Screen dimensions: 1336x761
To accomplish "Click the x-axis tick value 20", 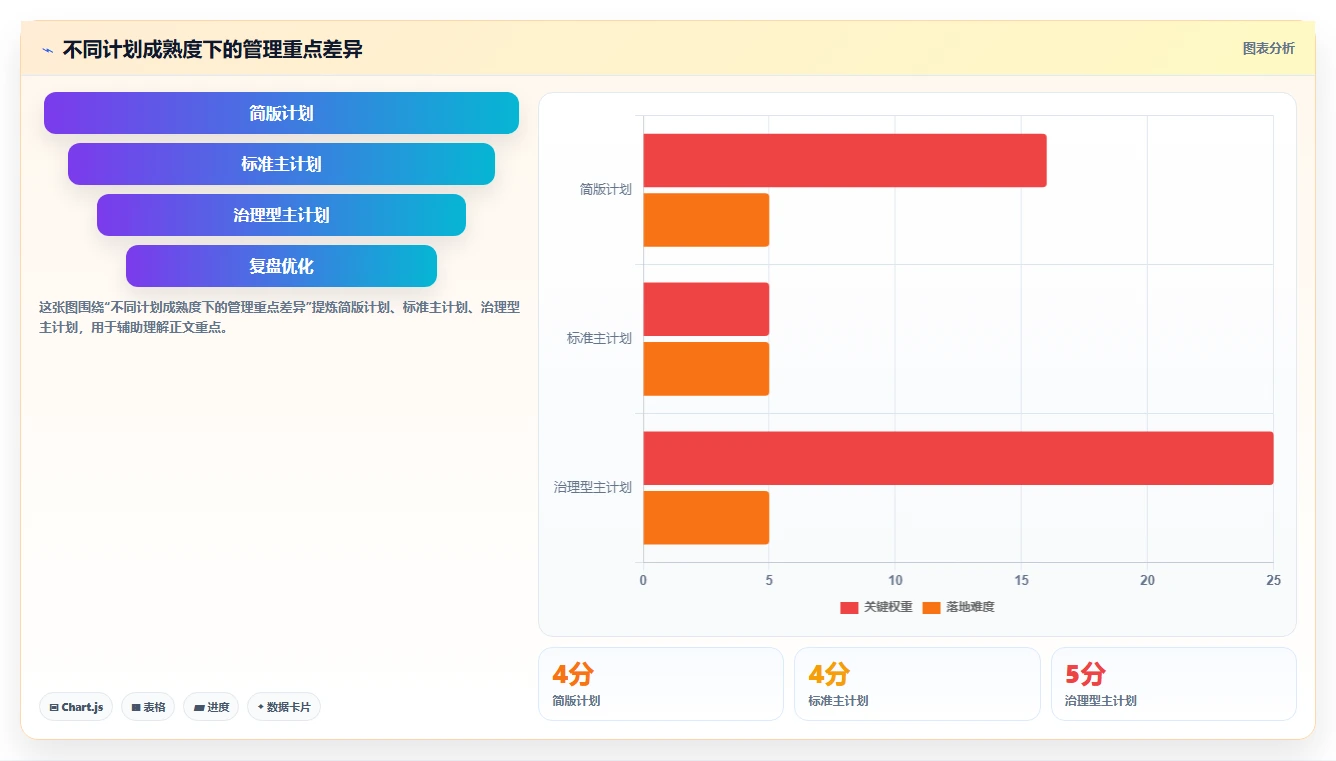I will point(1147,581).
